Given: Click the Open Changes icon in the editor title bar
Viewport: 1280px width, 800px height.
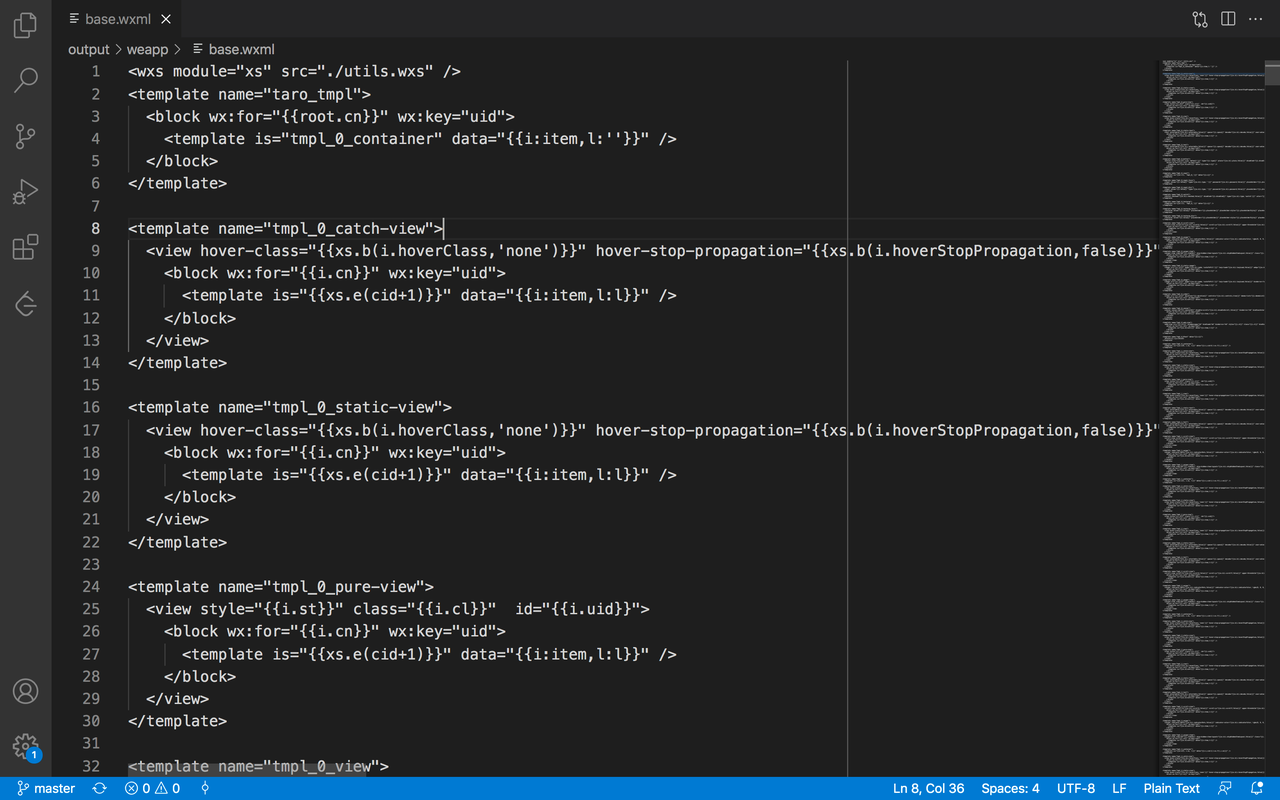Looking at the screenshot, I should click(x=1200, y=19).
